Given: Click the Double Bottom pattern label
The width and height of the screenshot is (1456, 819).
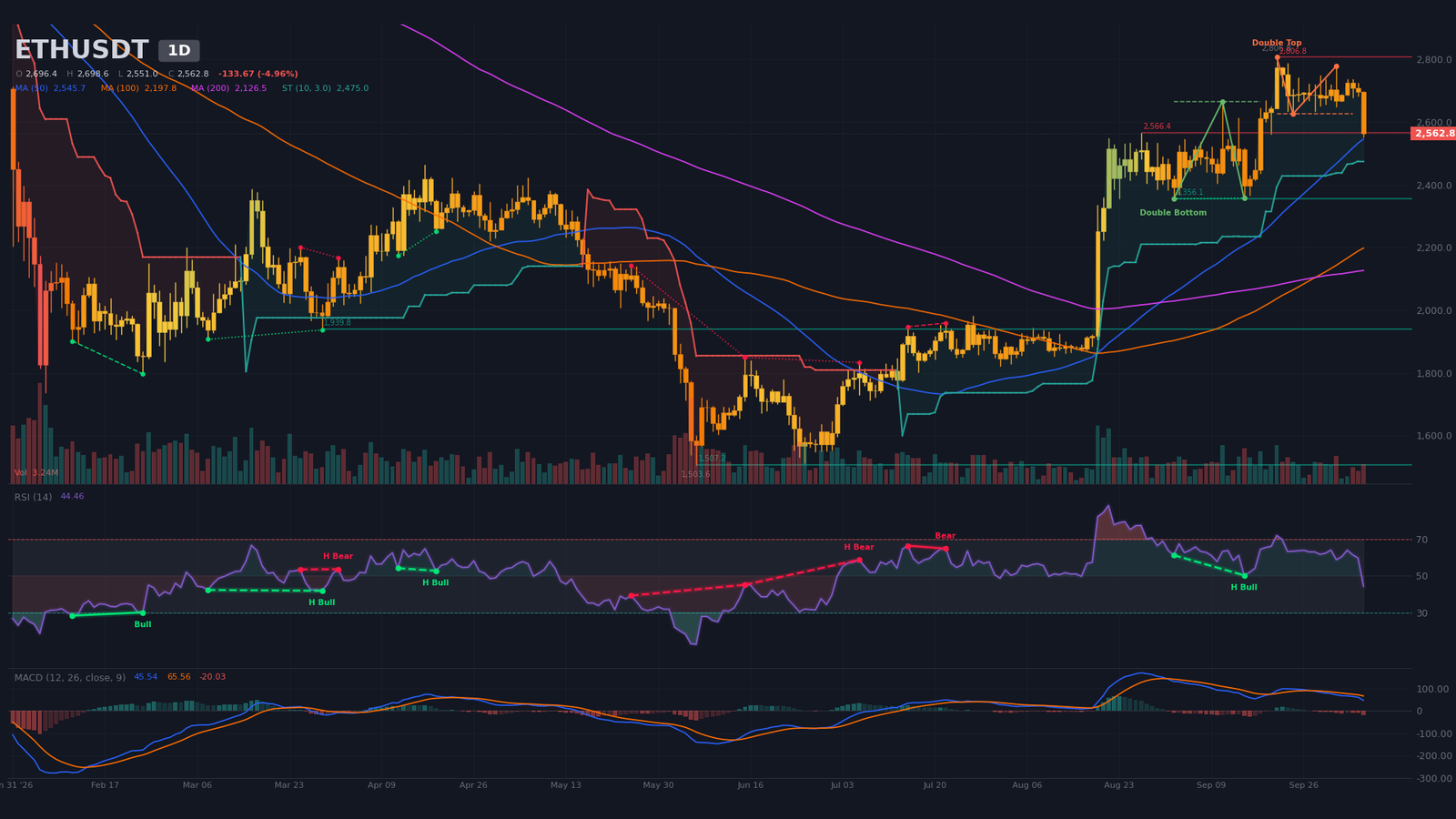Looking at the screenshot, I should 1173,213.
